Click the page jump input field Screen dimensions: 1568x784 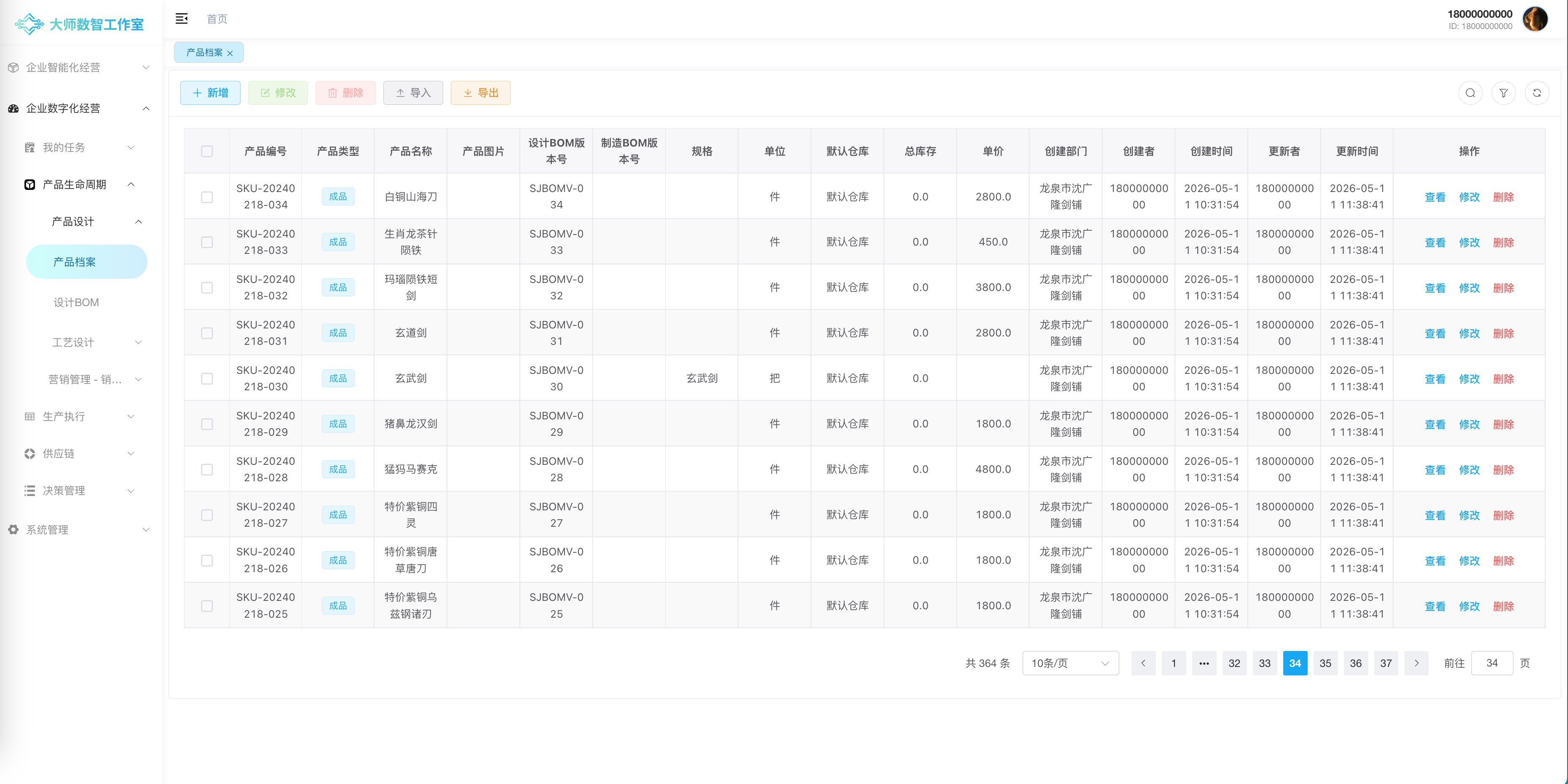pyautogui.click(x=1491, y=663)
